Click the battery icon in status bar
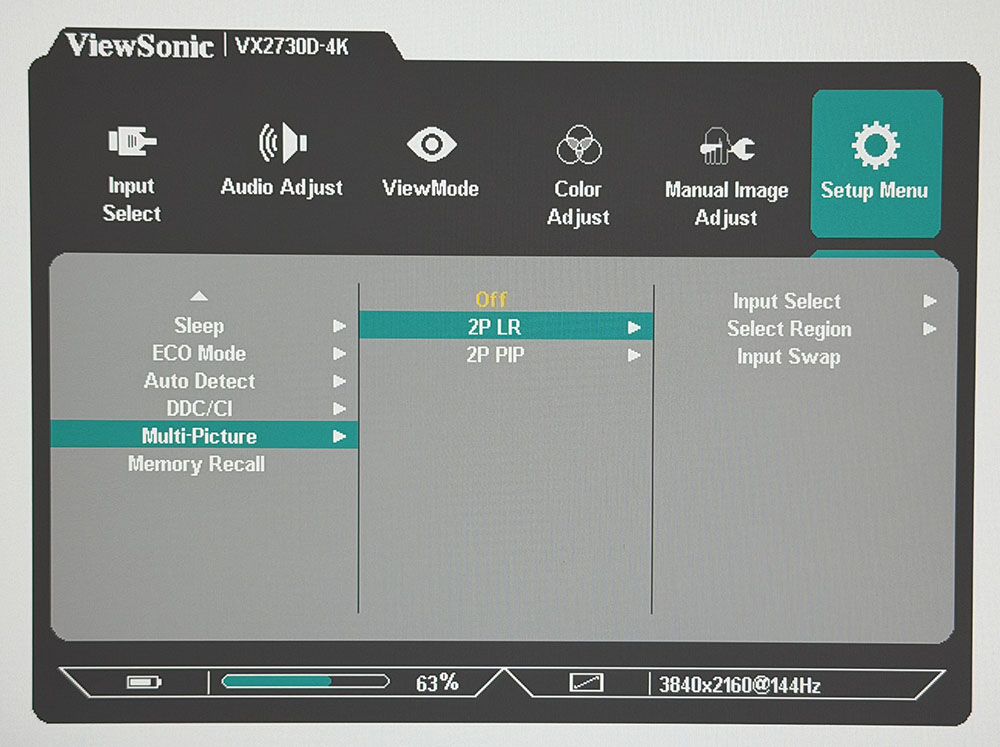This screenshot has height=747, width=1000. coord(144,683)
